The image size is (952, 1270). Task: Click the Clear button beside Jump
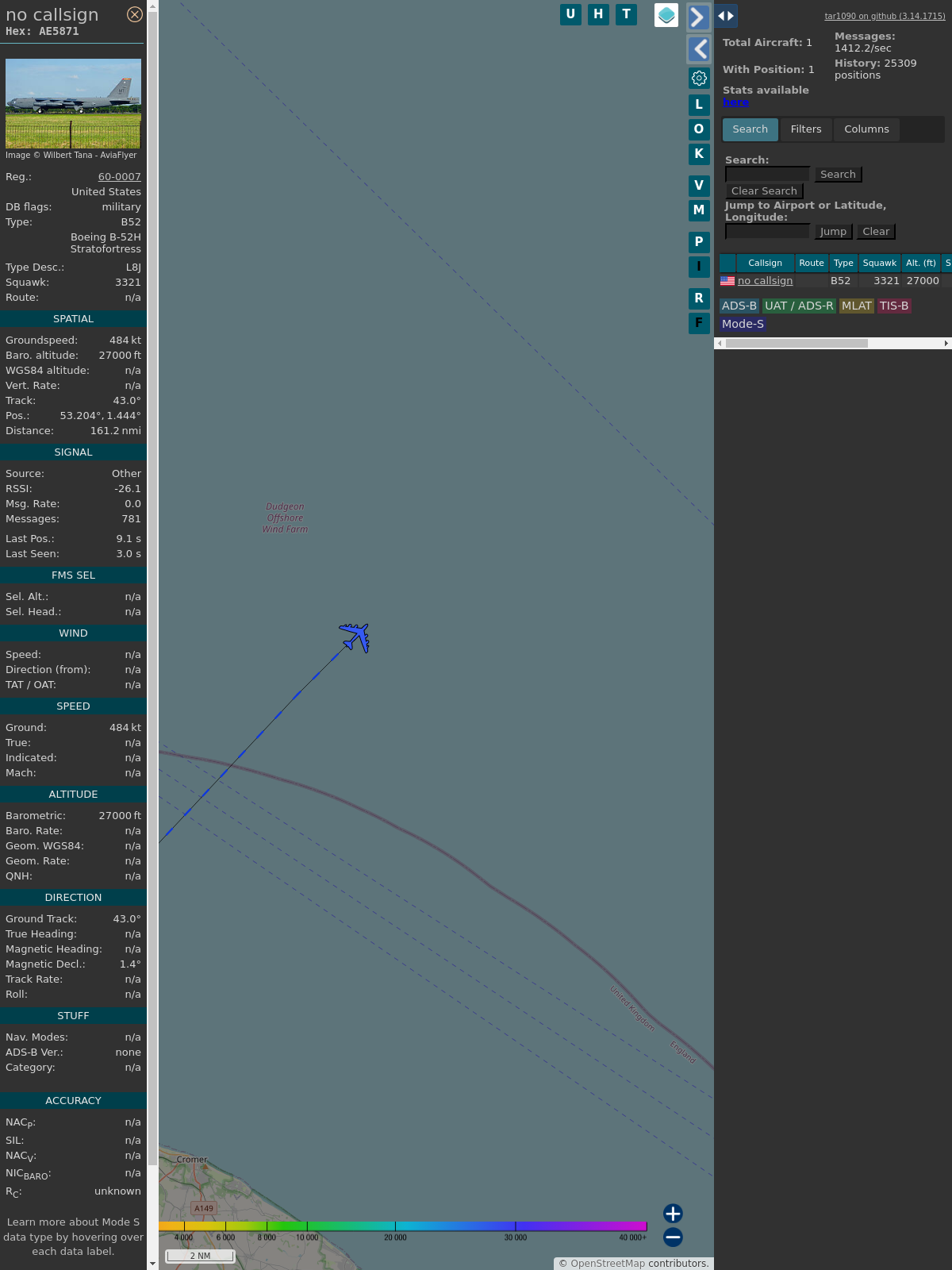tap(876, 232)
